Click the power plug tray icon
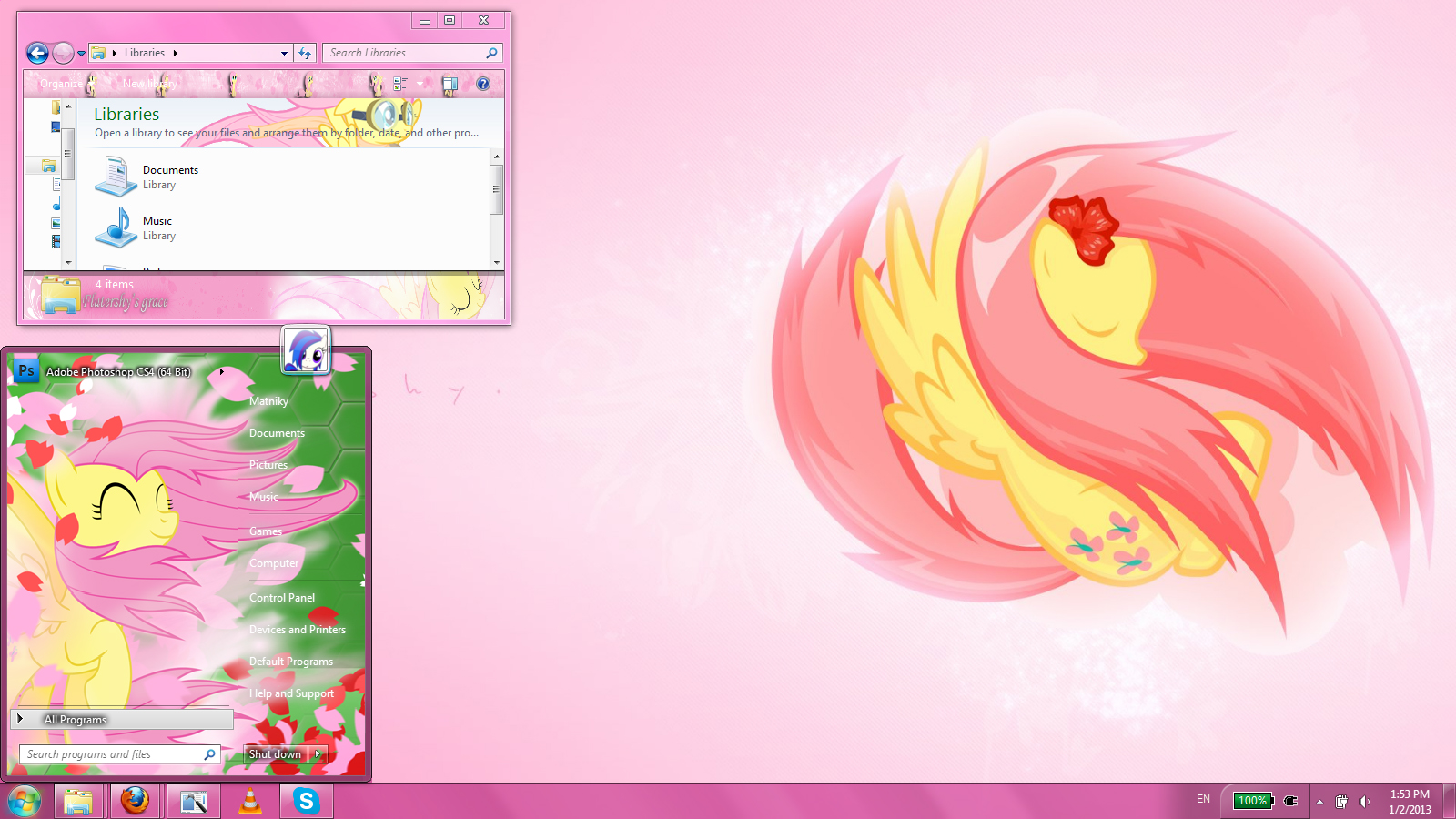Image resolution: width=1456 pixels, height=819 pixels. (1341, 802)
